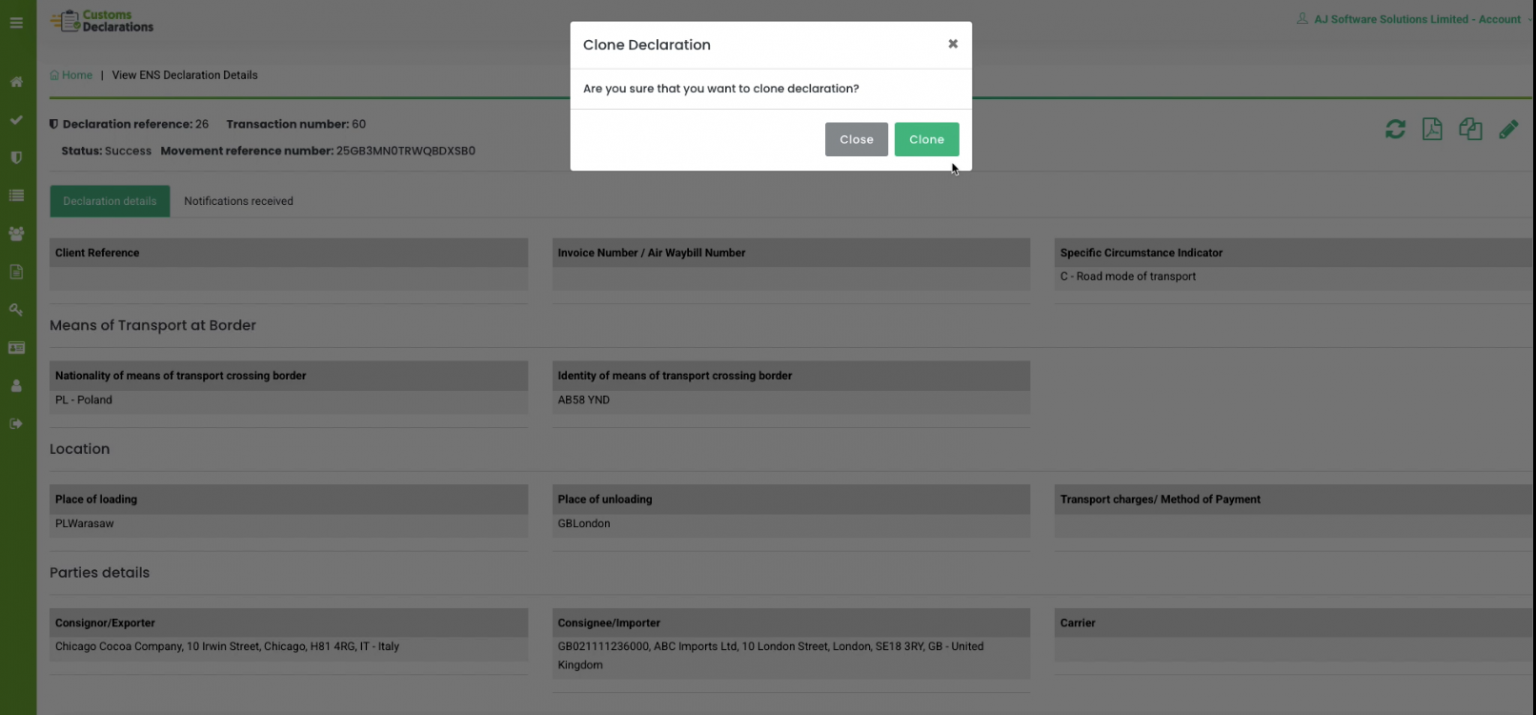Screen dimensions: 1536x715
Task: Open the Home icon in the sidebar
Action: point(16,81)
